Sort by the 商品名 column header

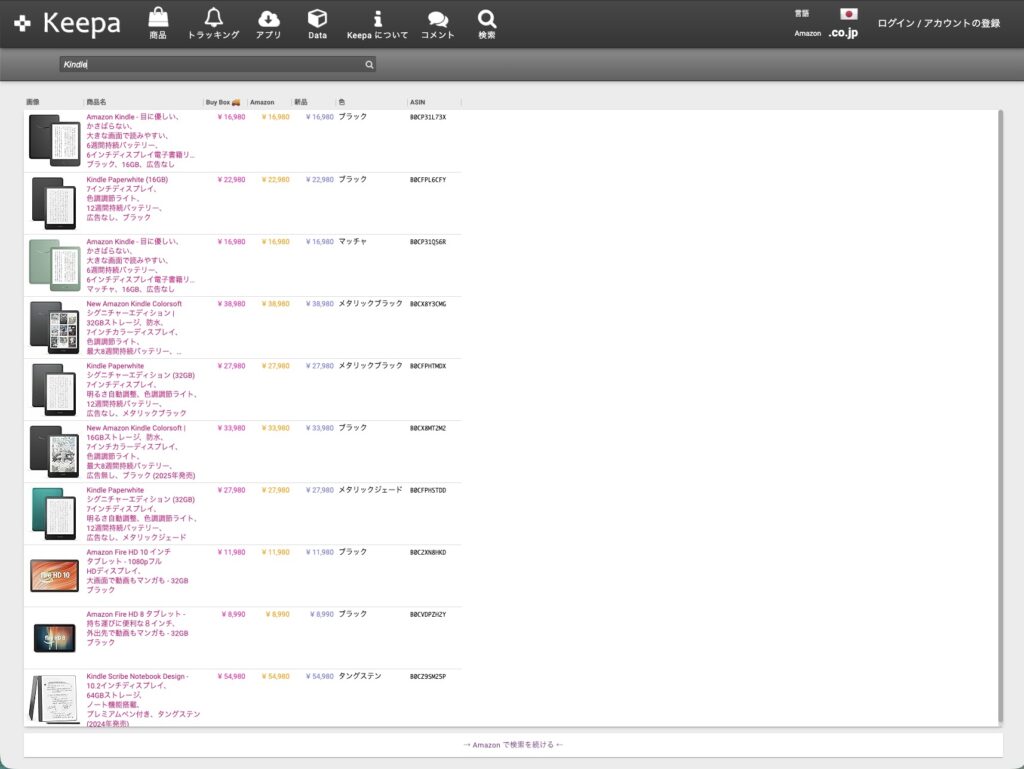(x=97, y=102)
